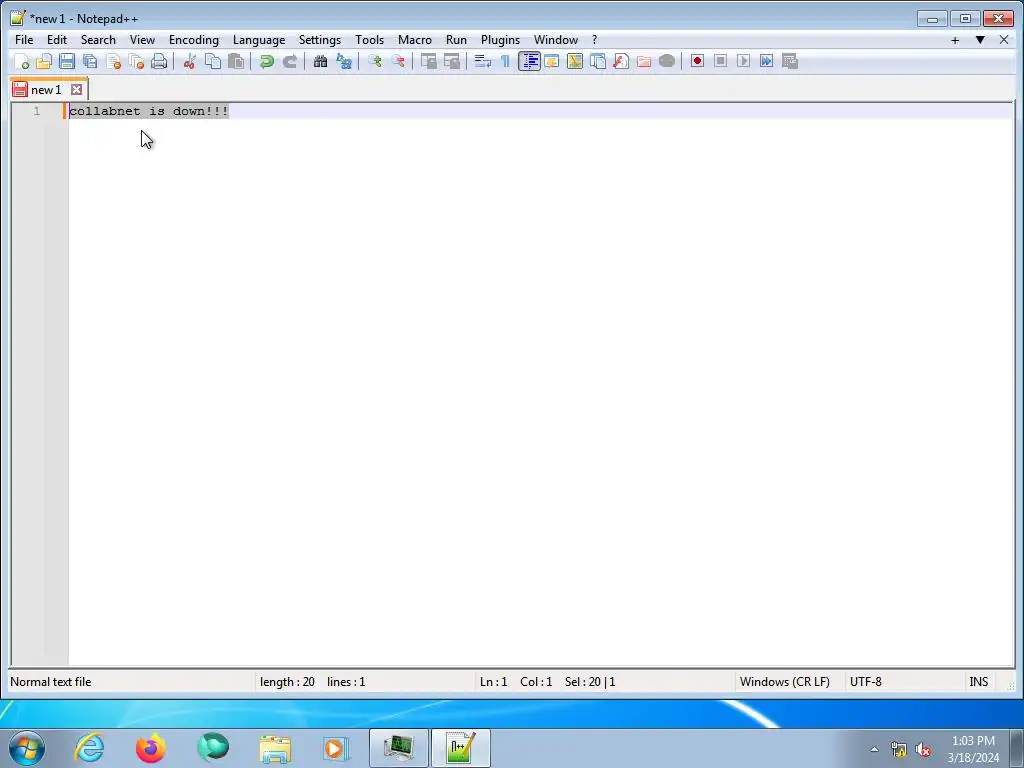Print the document using printer icon
Image resolution: width=1024 pixels, height=768 pixels.
(x=159, y=61)
